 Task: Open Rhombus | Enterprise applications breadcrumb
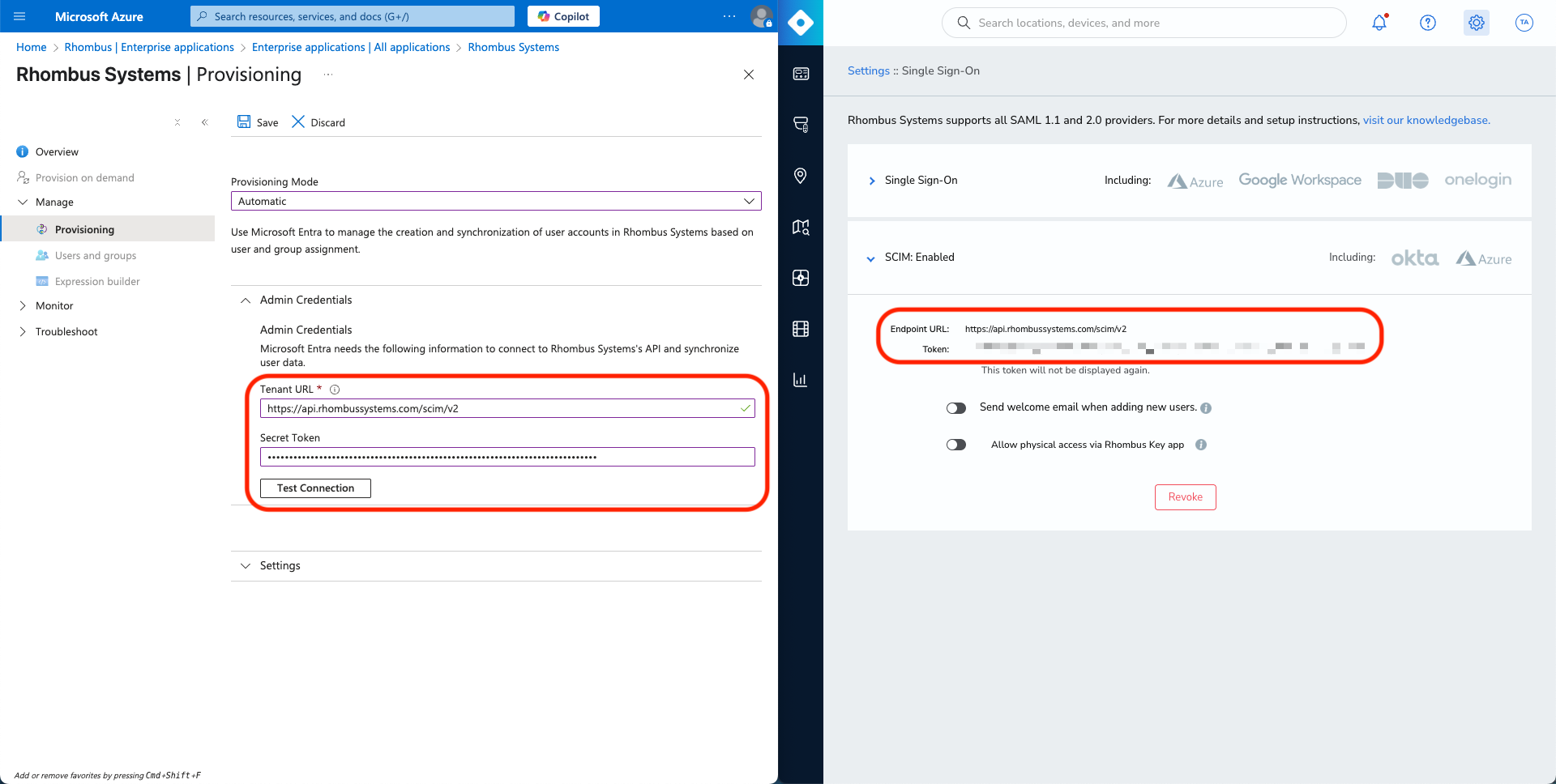(149, 47)
